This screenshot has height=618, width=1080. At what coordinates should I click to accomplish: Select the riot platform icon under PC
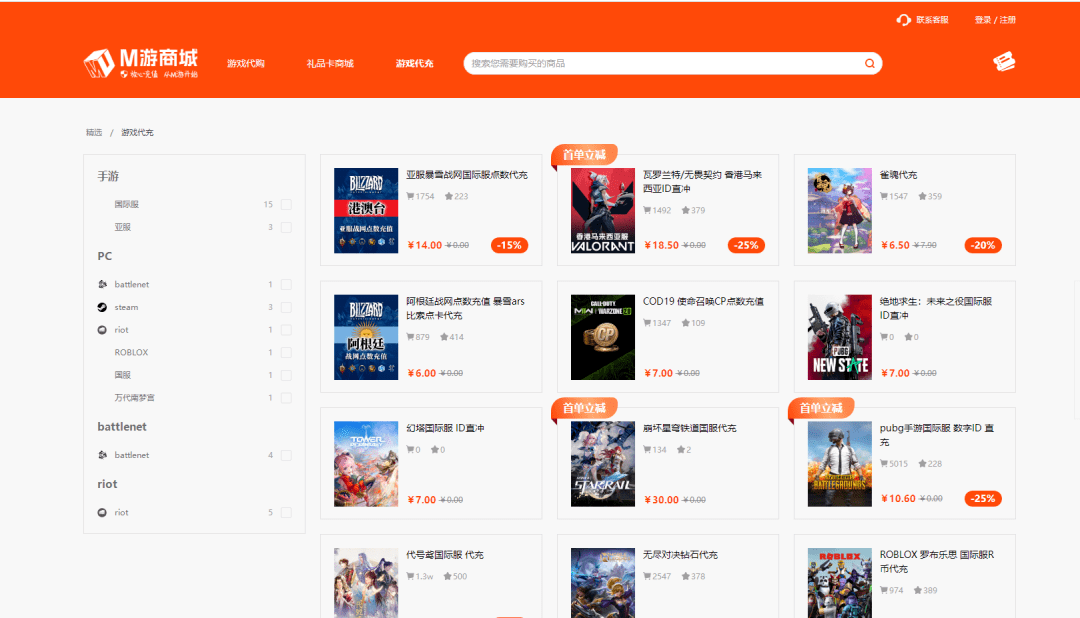[101, 329]
